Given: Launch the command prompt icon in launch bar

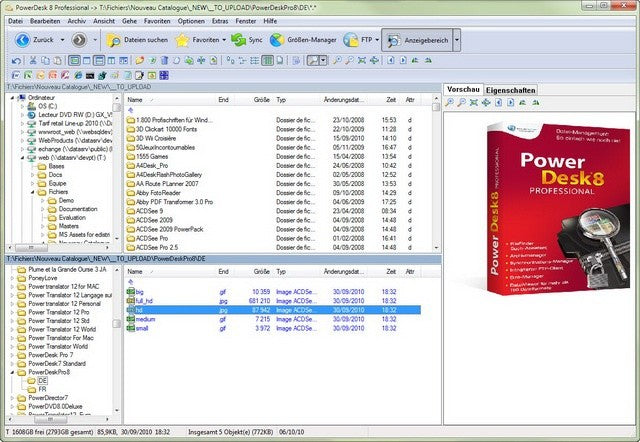Looking at the screenshot, I should coord(90,76).
